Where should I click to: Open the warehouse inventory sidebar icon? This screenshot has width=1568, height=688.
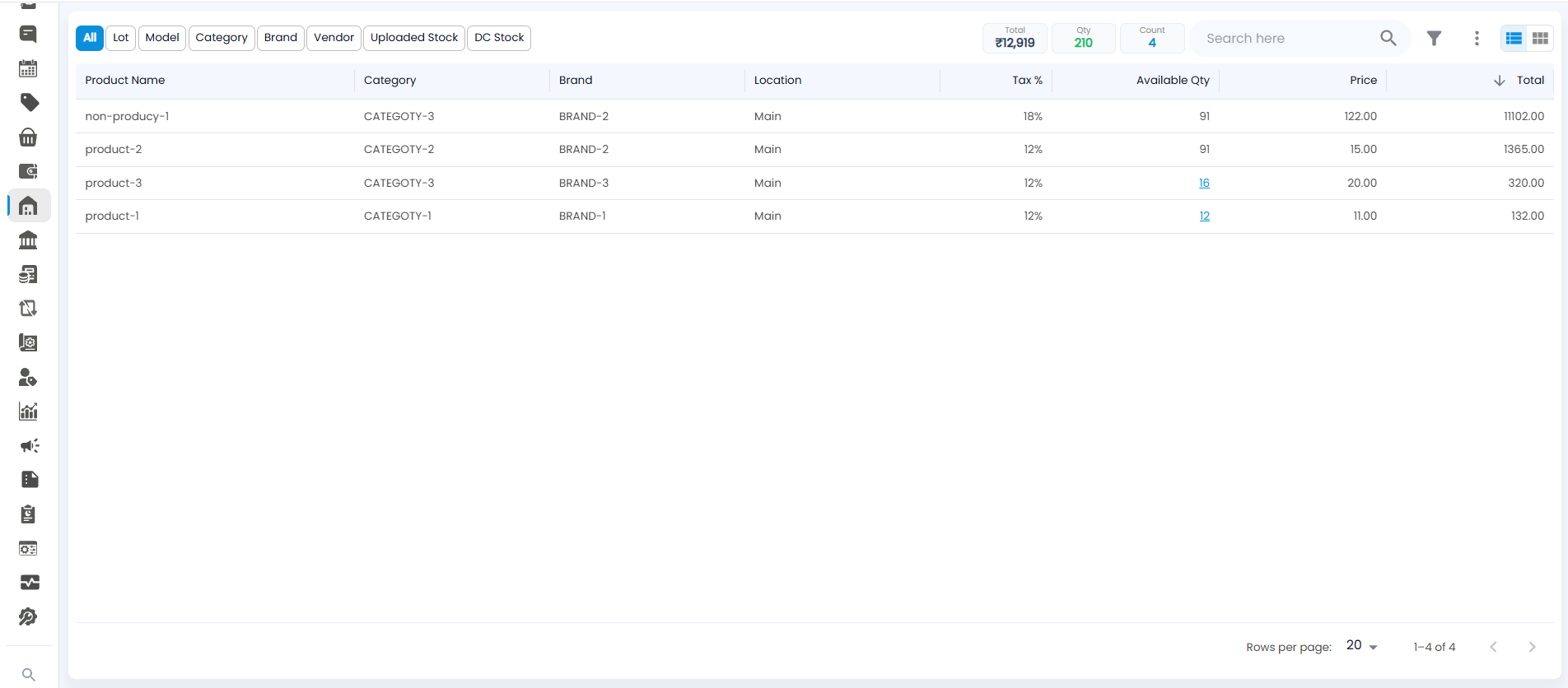(28, 206)
